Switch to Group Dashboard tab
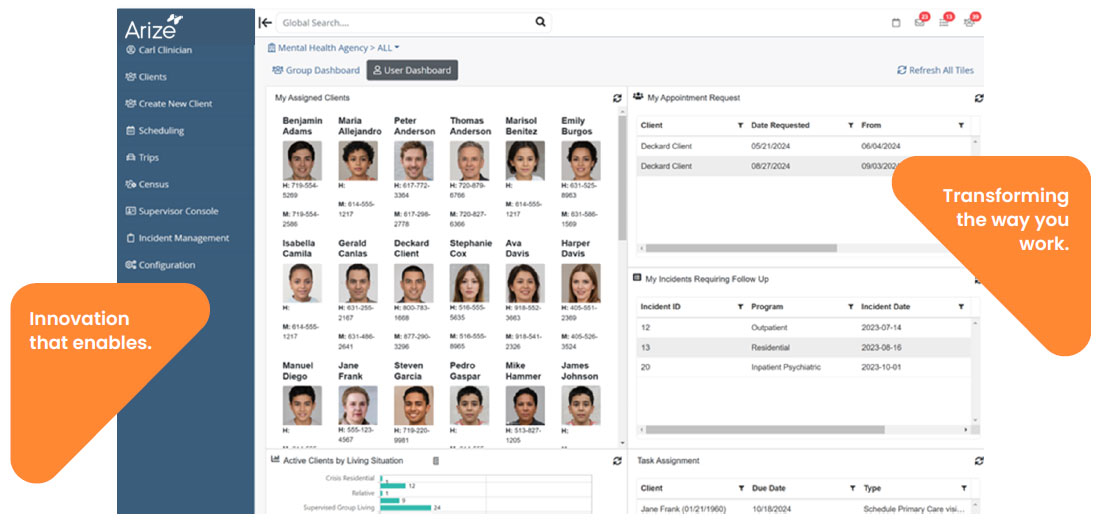Image resolution: width=1104 pixels, height=524 pixels. [316, 70]
